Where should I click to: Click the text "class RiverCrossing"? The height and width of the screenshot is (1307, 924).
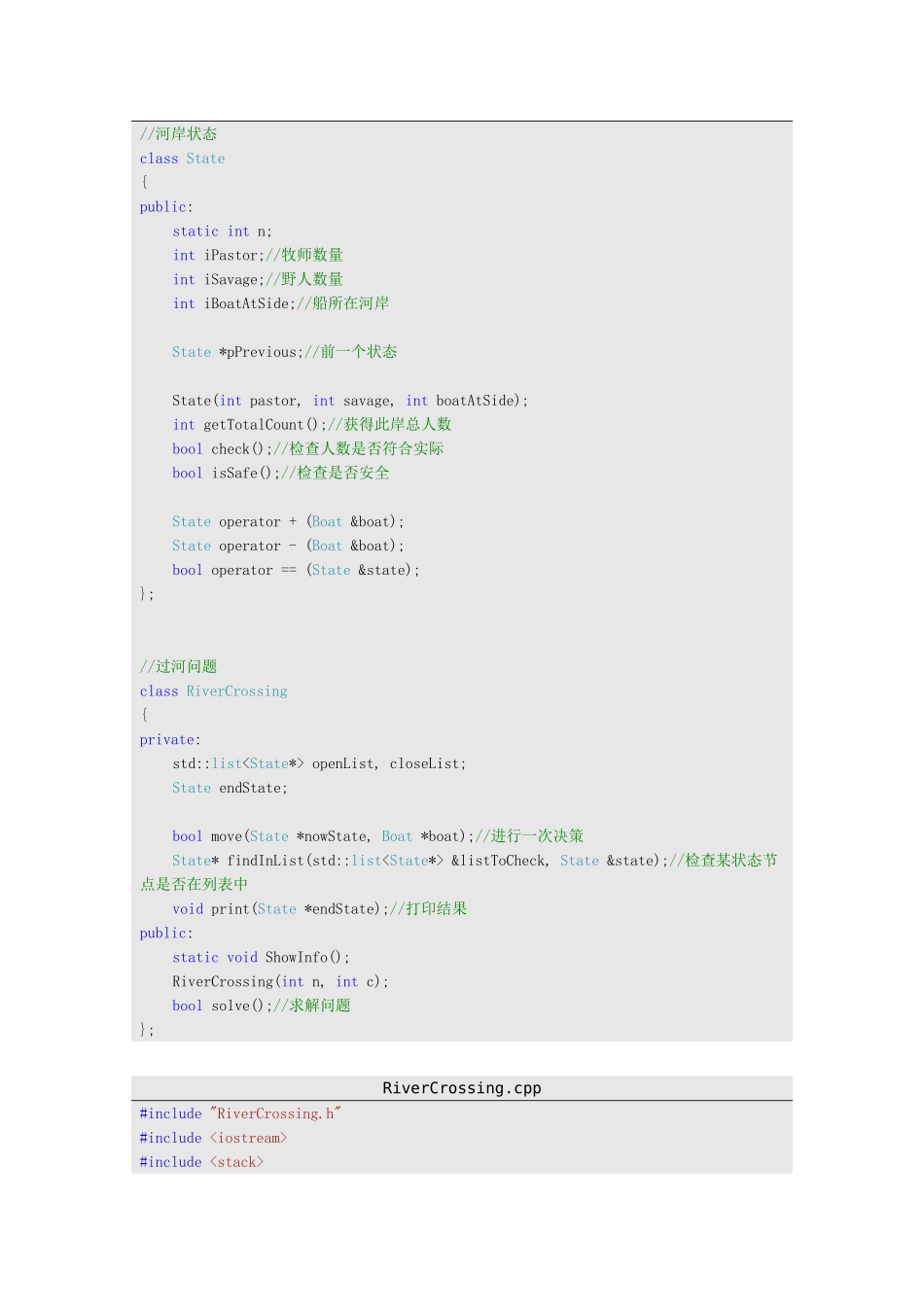coord(213,691)
